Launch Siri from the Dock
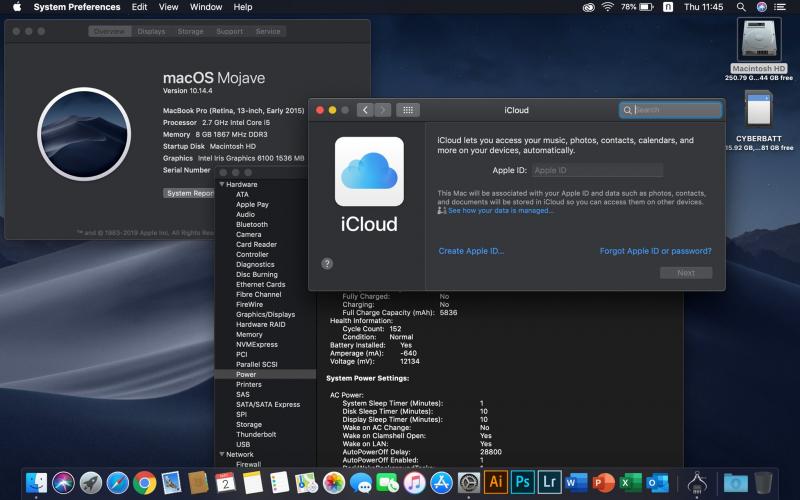 coord(63,482)
